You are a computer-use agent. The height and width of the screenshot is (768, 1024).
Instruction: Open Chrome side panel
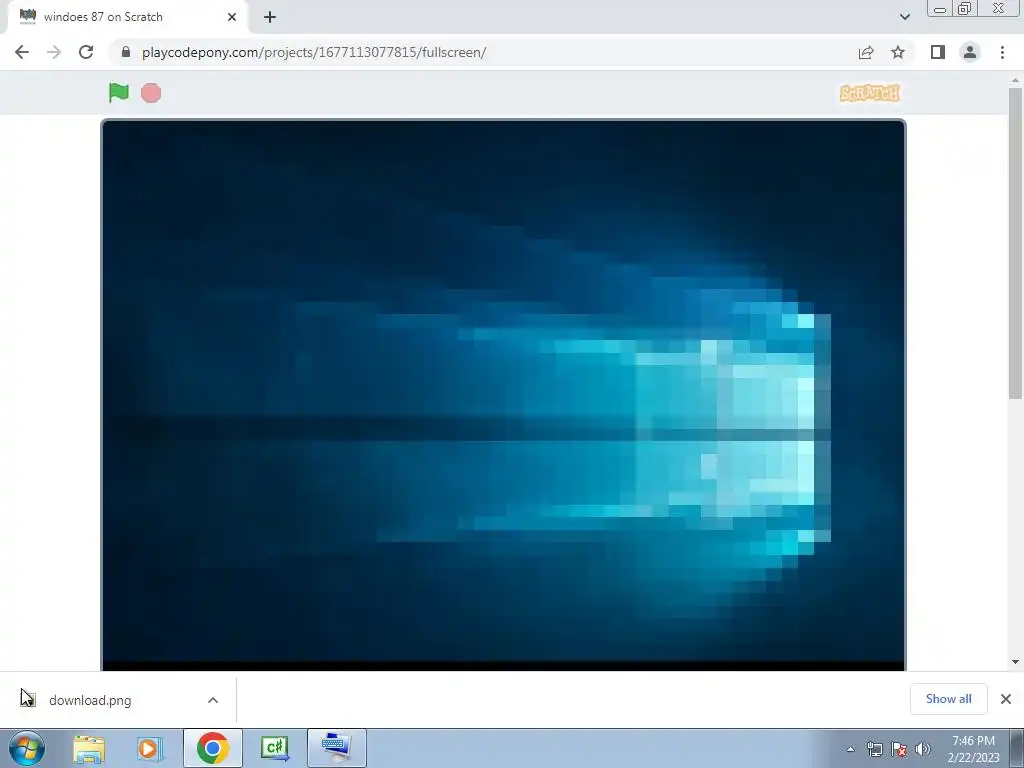pyautogui.click(x=938, y=52)
